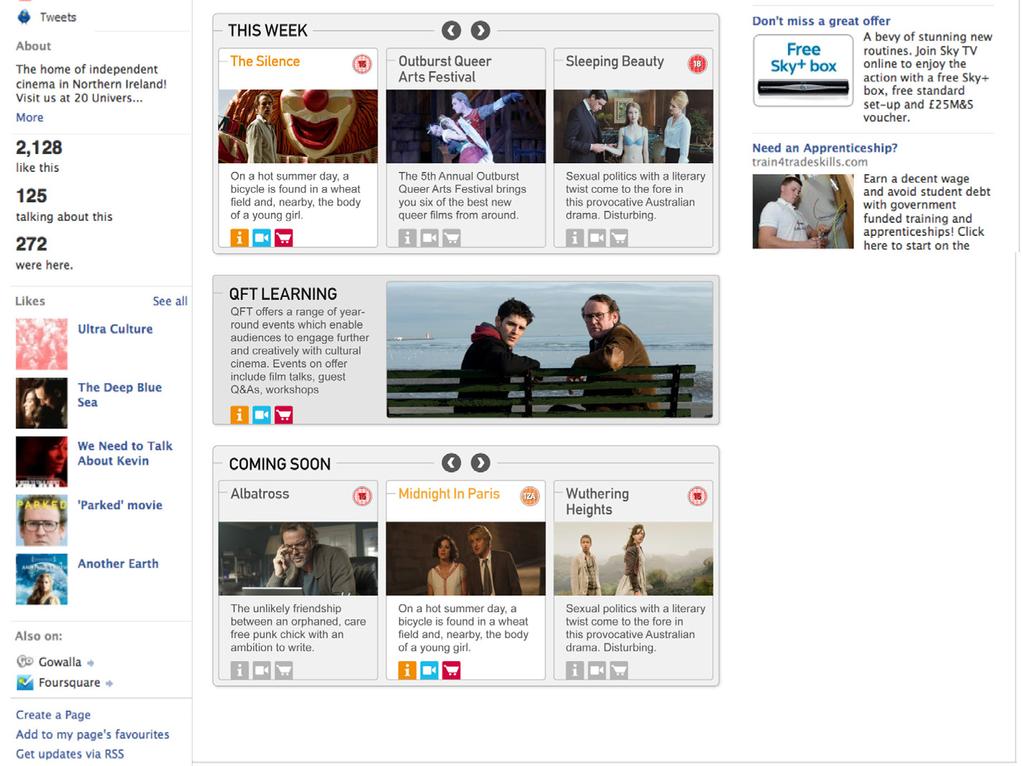Open Foursquare link
Screen dimensions: 1023x766
pyautogui.click(x=69, y=682)
